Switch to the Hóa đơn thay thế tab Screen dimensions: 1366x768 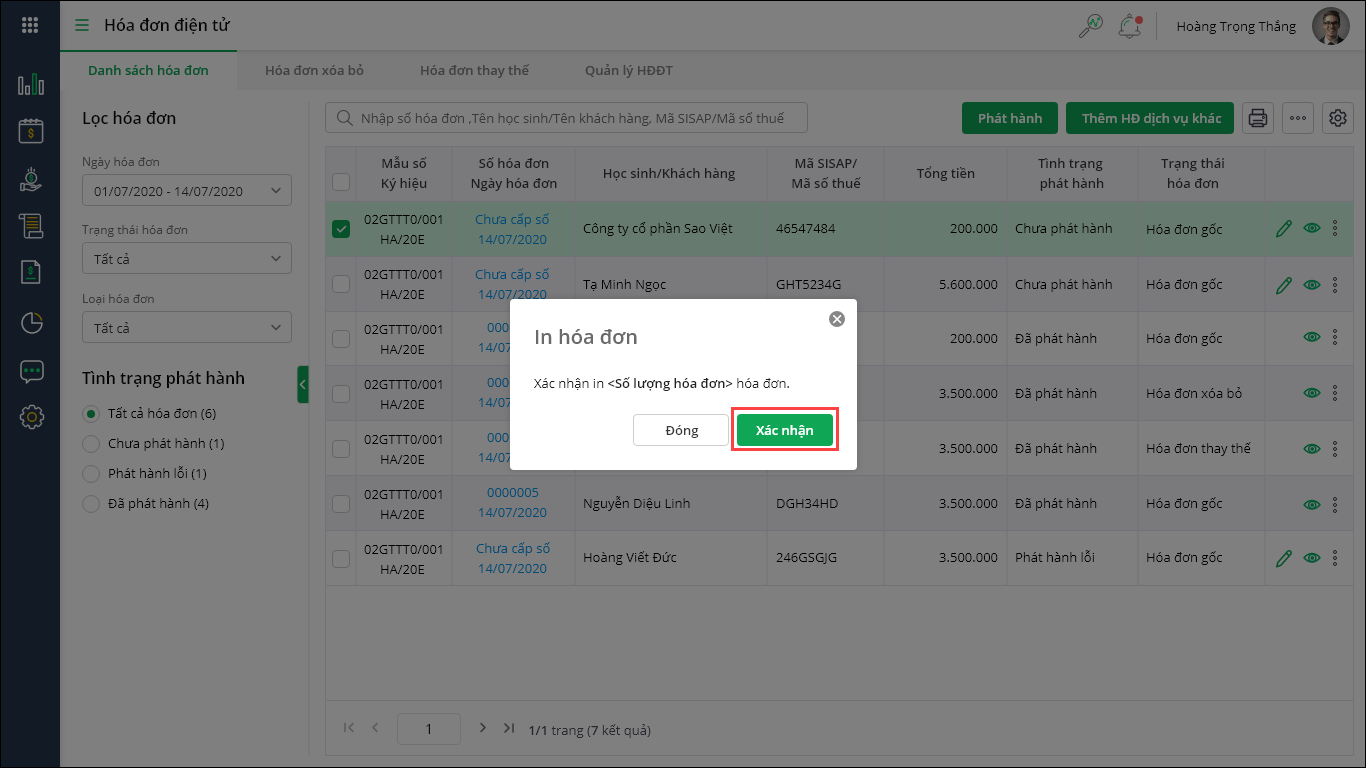tap(474, 70)
